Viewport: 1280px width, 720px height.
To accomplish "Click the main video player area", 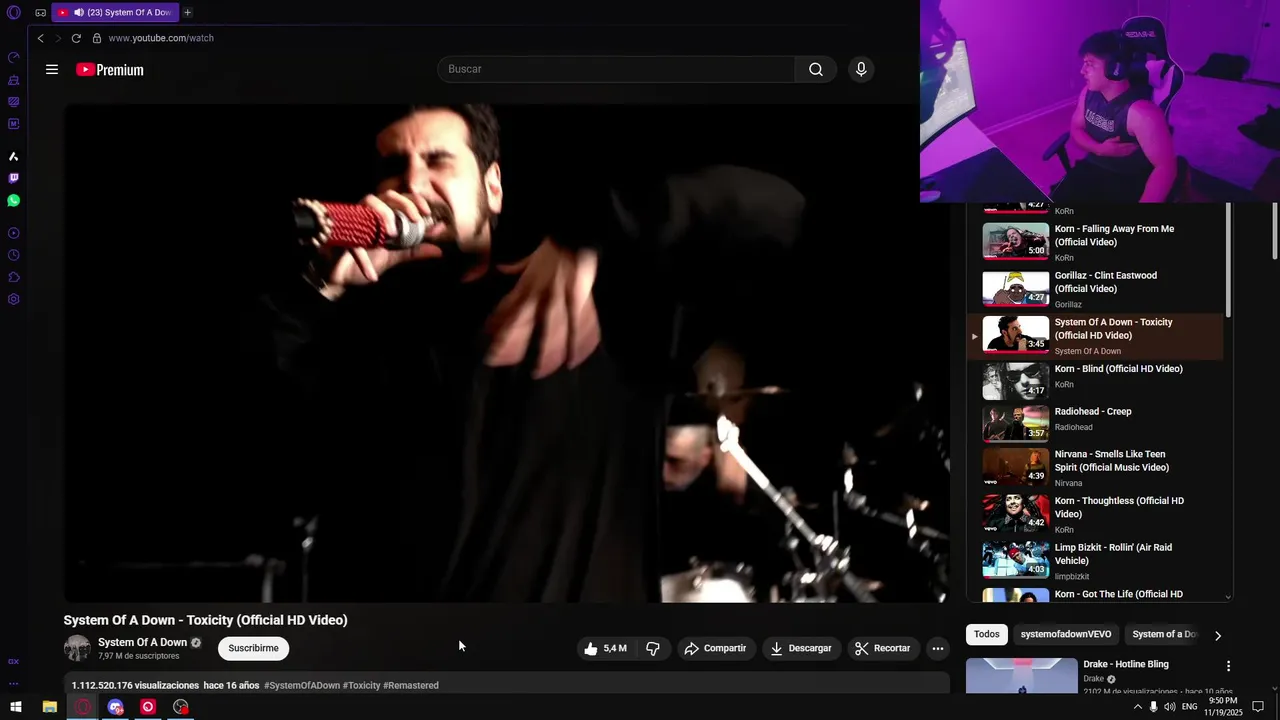I will pos(507,352).
